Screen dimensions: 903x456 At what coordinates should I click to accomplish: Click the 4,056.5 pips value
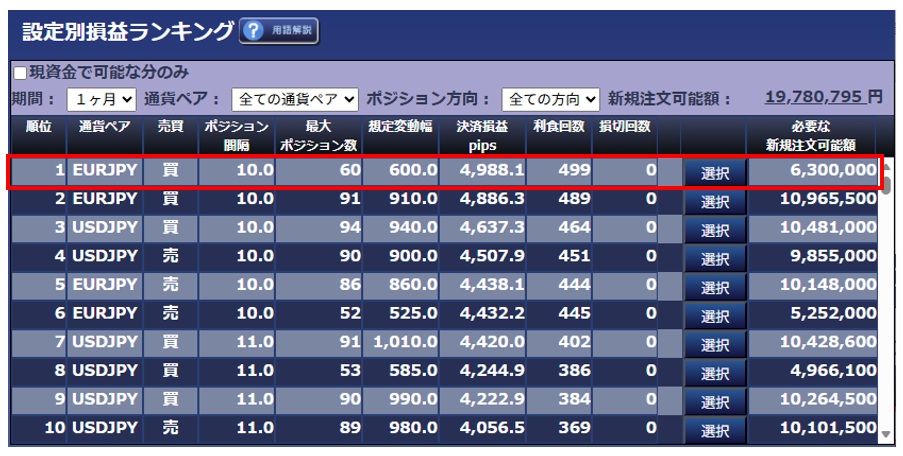coord(492,428)
